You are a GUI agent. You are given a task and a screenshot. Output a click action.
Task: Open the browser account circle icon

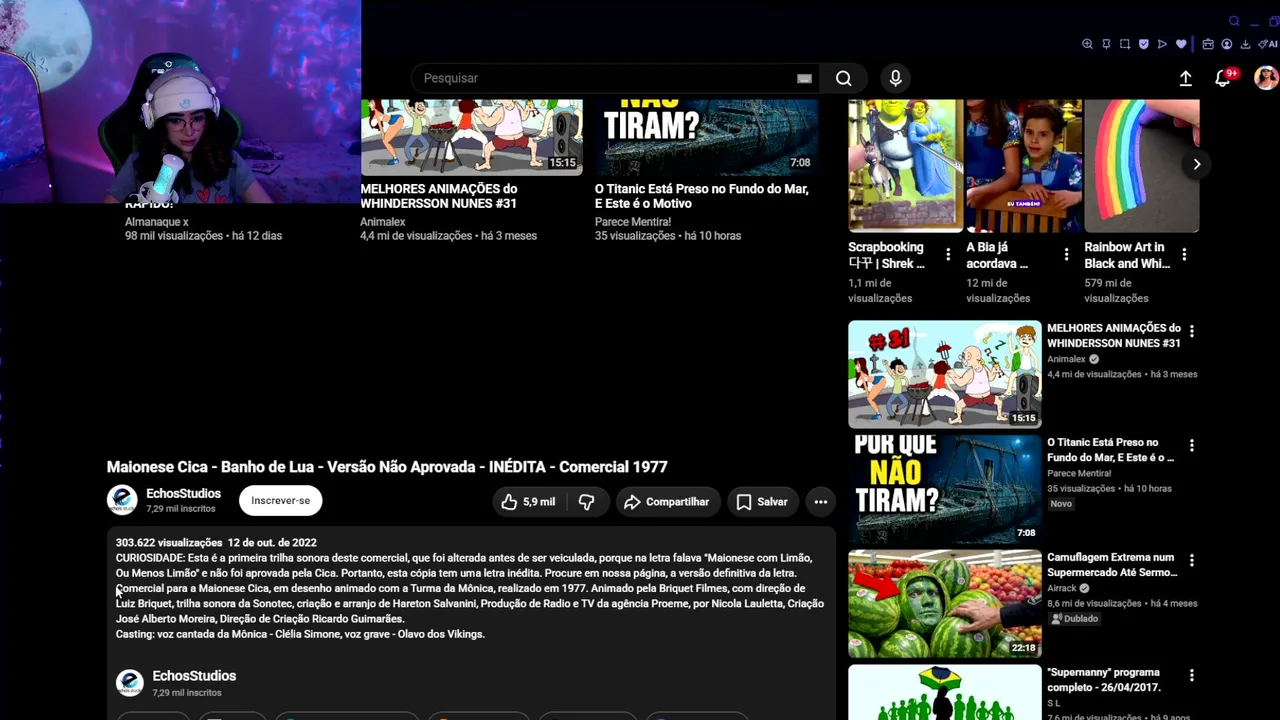[1226, 44]
